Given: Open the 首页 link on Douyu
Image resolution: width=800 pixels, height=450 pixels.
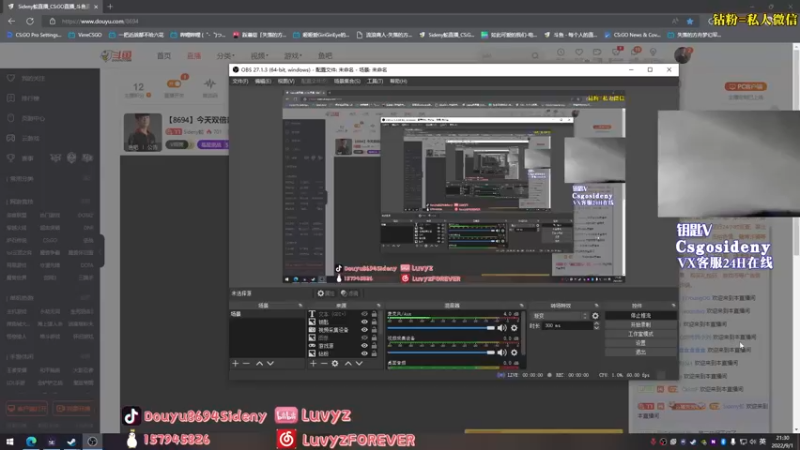Looking at the screenshot, I should click(x=164, y=56).
